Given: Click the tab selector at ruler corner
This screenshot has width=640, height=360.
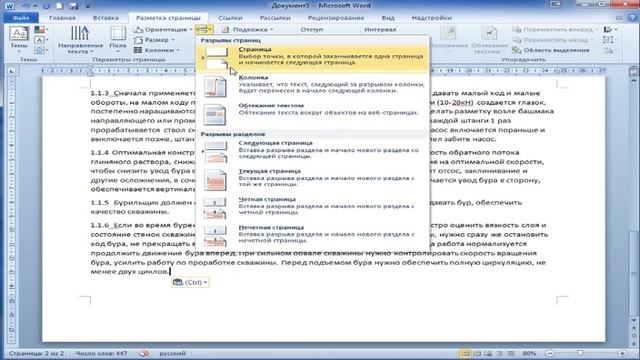Looking at the screenshot, I should coord(11,71).
